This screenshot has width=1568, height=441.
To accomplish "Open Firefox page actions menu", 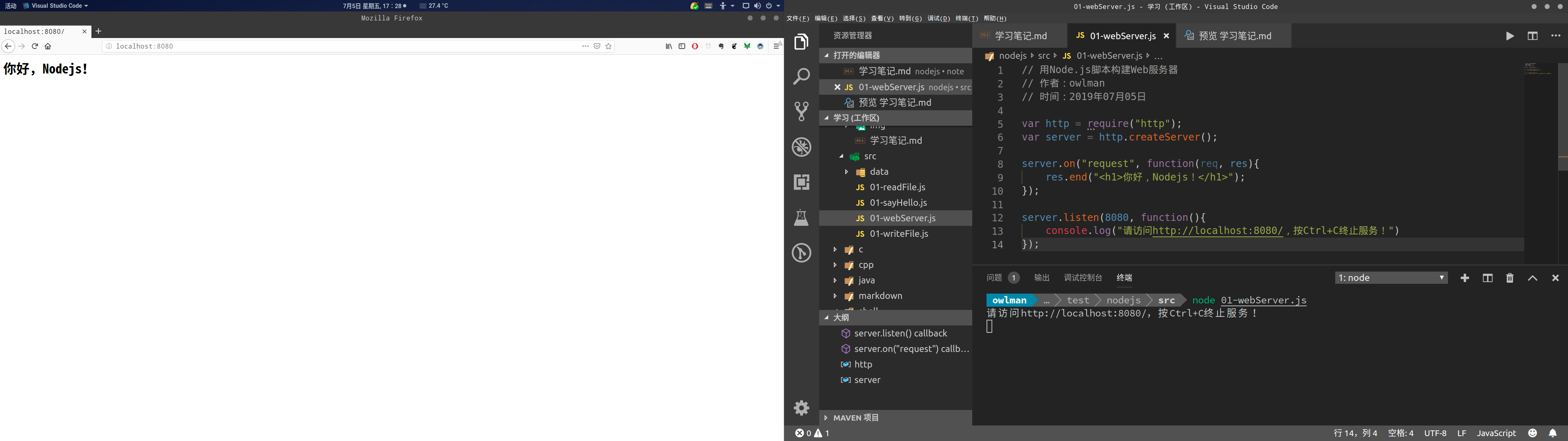I will point(586,46).
